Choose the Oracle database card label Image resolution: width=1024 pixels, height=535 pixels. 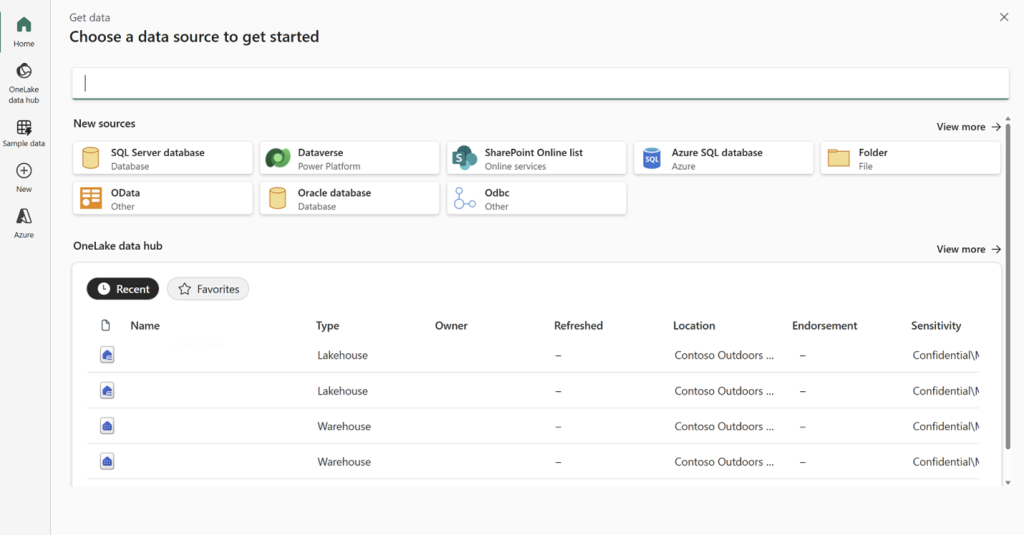334,193
